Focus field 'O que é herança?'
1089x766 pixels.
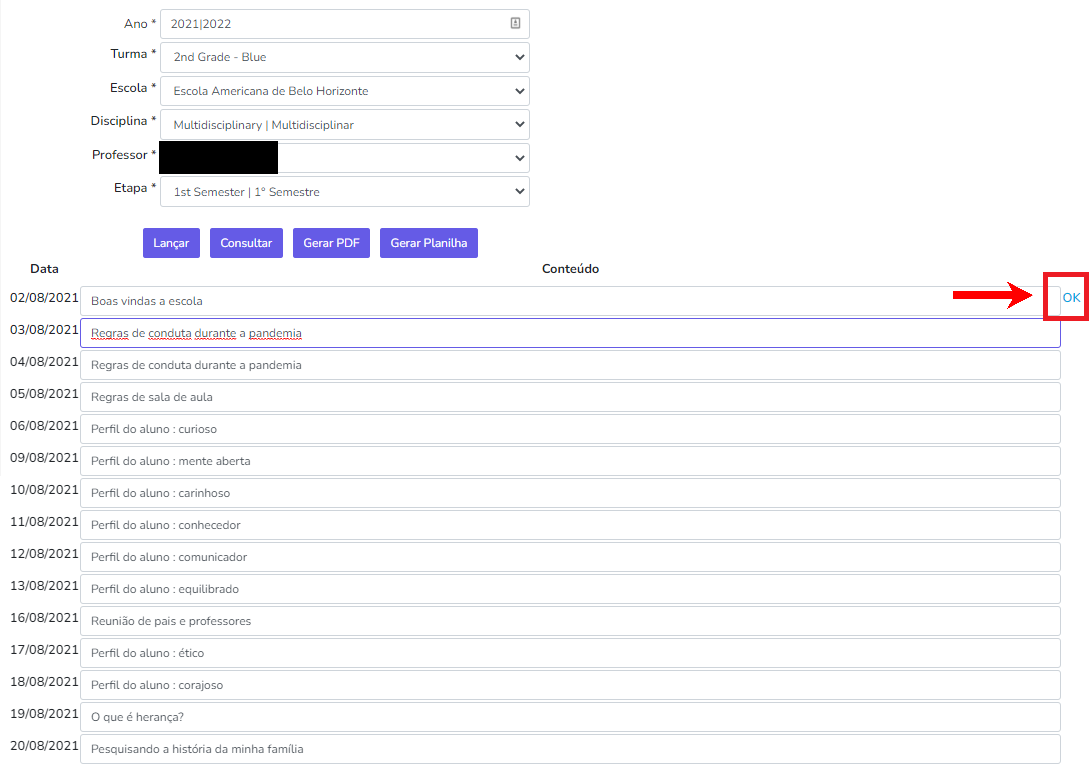click(570, 716)
